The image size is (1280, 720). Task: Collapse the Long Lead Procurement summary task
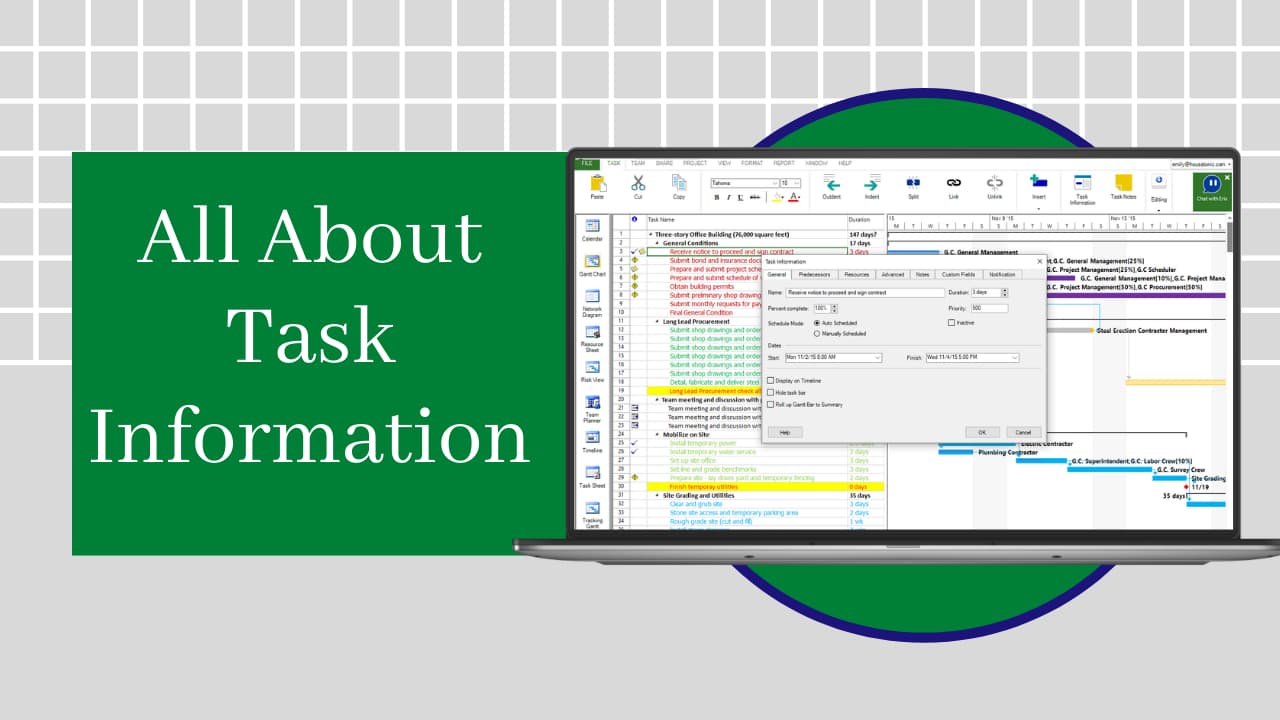[x=657, y=321]
